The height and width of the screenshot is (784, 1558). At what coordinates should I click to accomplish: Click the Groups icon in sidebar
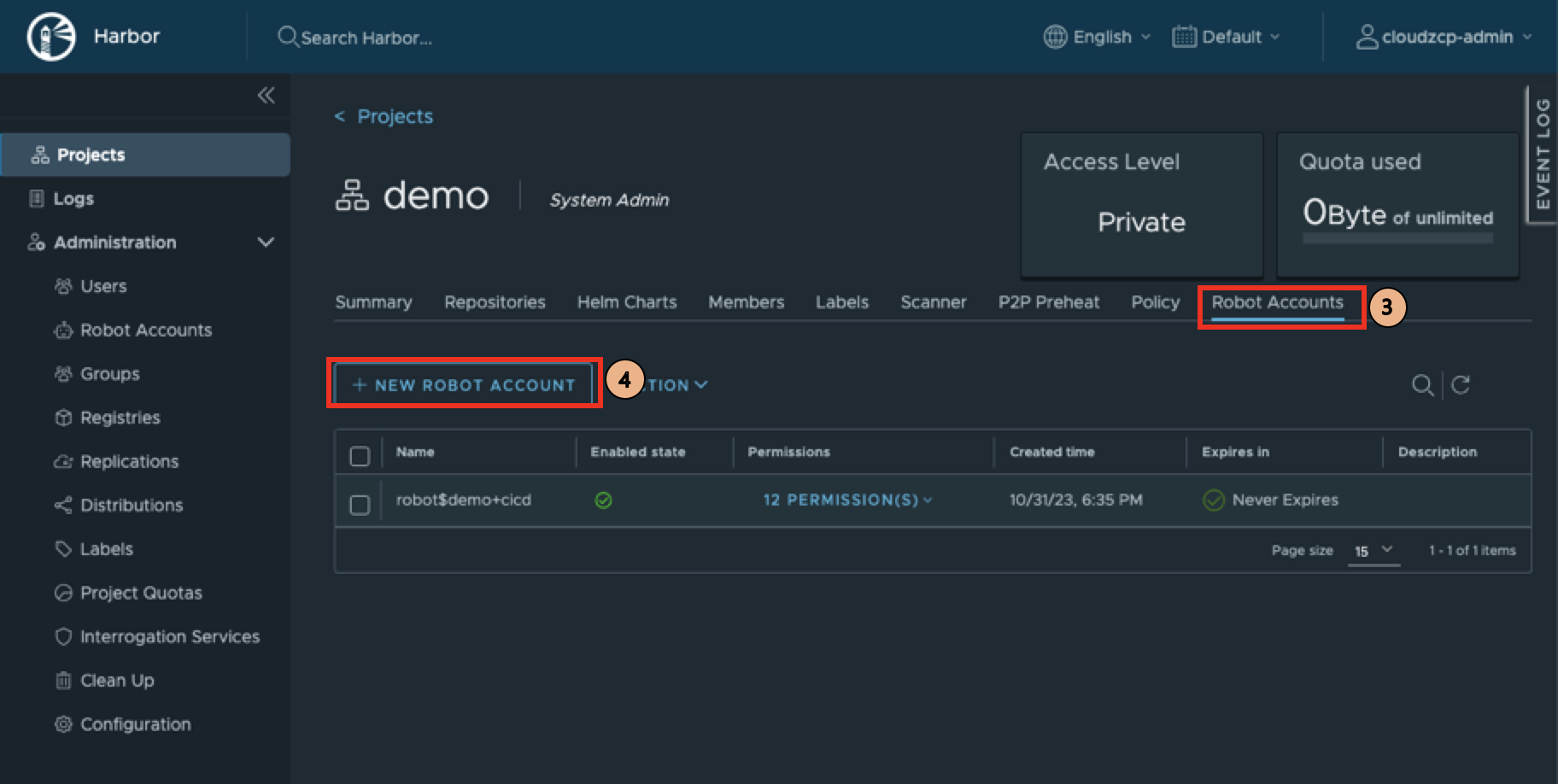(63, 373)
